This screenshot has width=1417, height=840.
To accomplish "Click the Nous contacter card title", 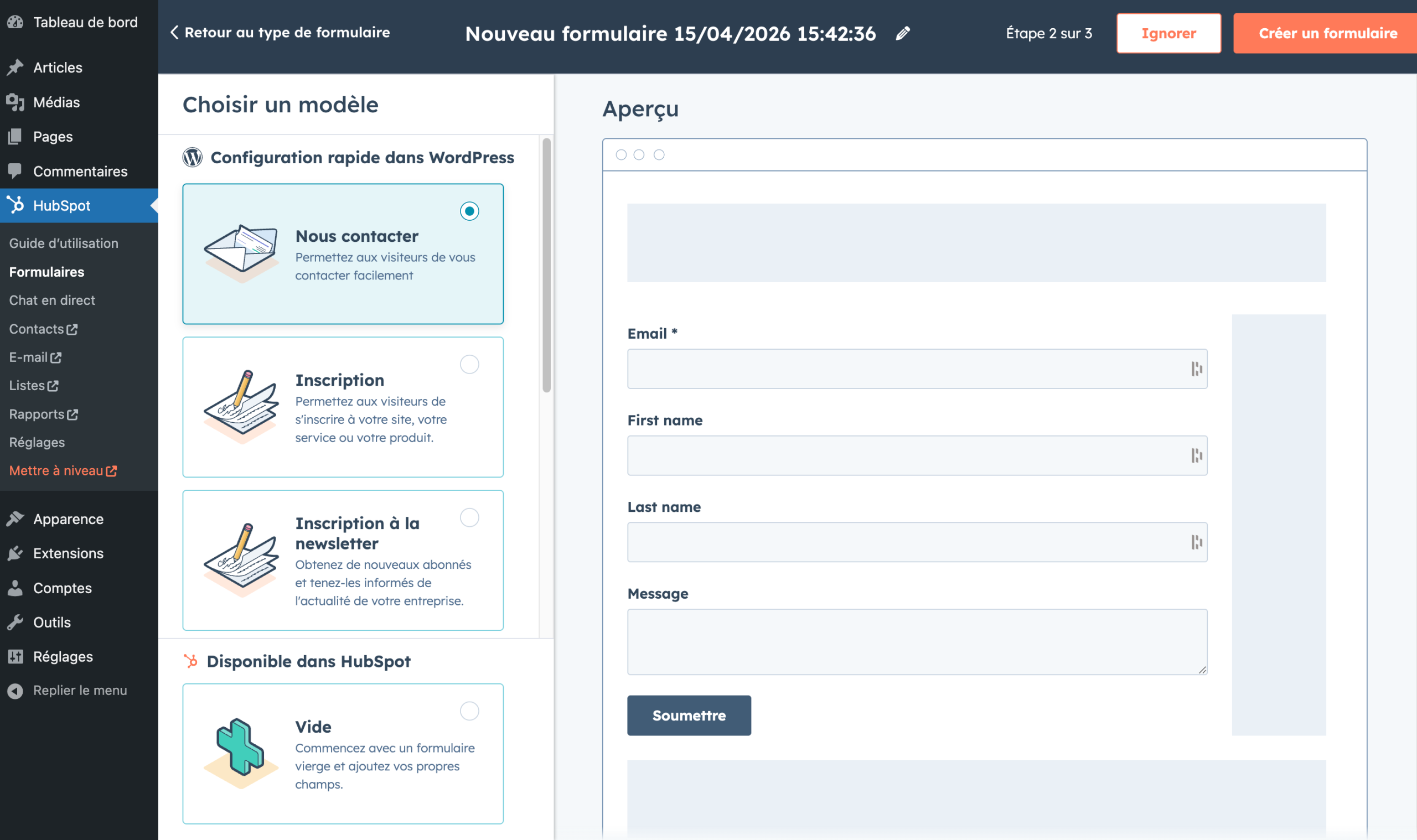I will click(356, 236).
